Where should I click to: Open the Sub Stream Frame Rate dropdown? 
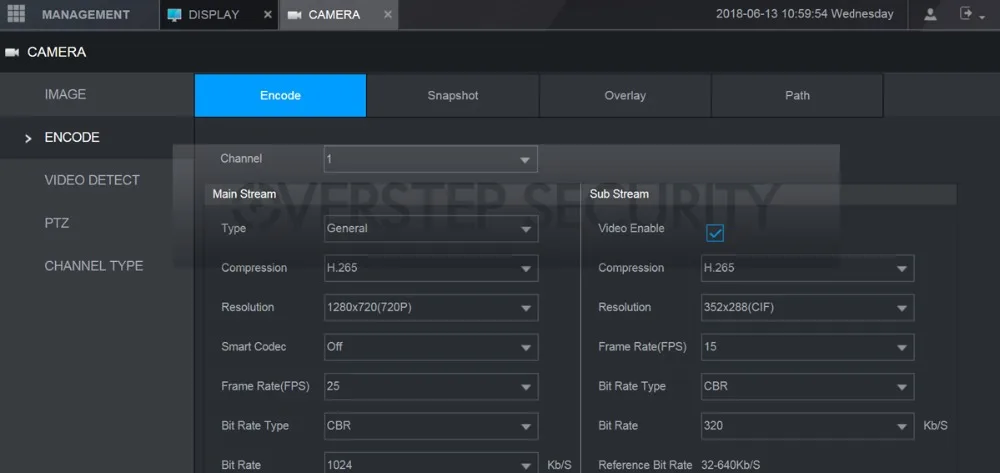pos(807,347)
